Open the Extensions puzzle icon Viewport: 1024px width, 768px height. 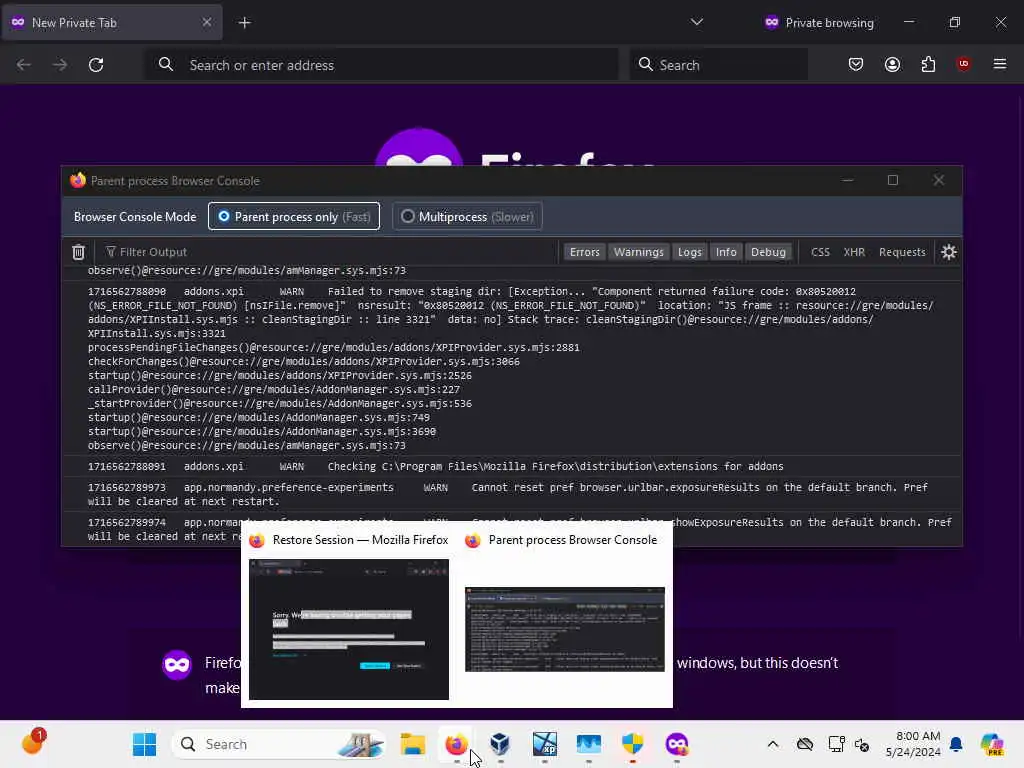928,65
